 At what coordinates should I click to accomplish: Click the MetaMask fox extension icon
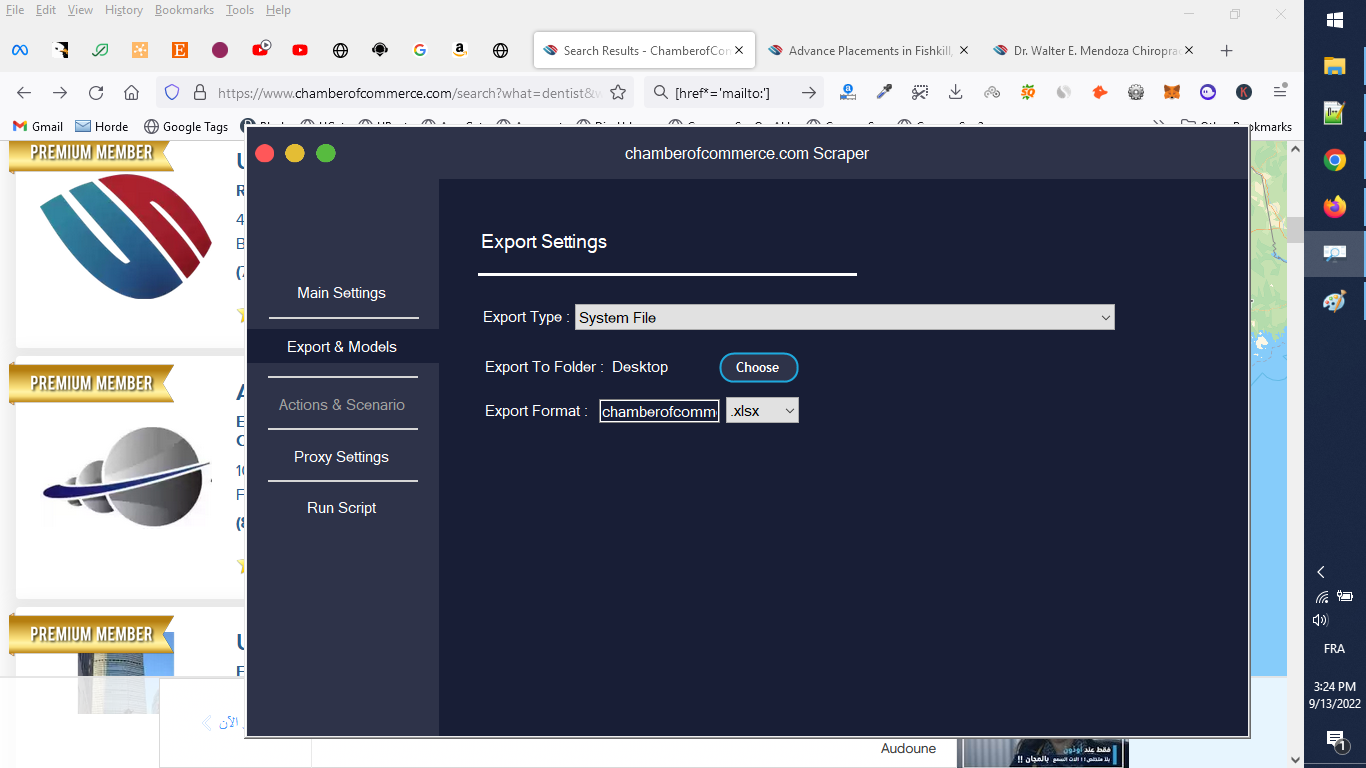coord(1172,92)
